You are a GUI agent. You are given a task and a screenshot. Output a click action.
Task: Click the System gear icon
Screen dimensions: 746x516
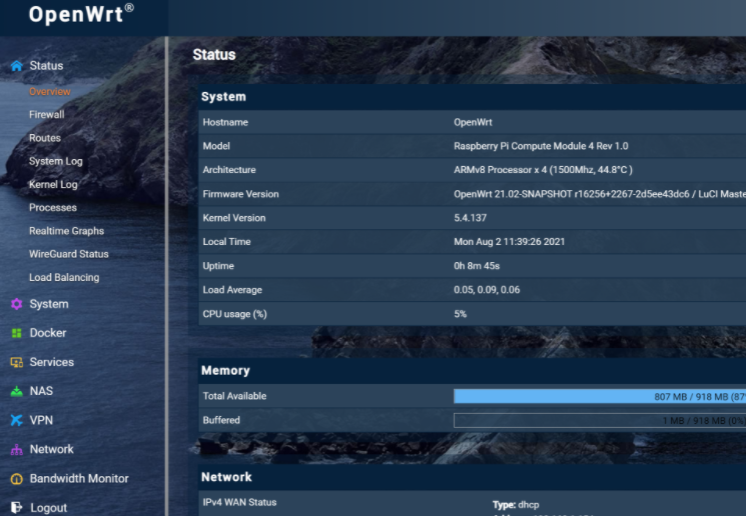(x=16, y=304)
